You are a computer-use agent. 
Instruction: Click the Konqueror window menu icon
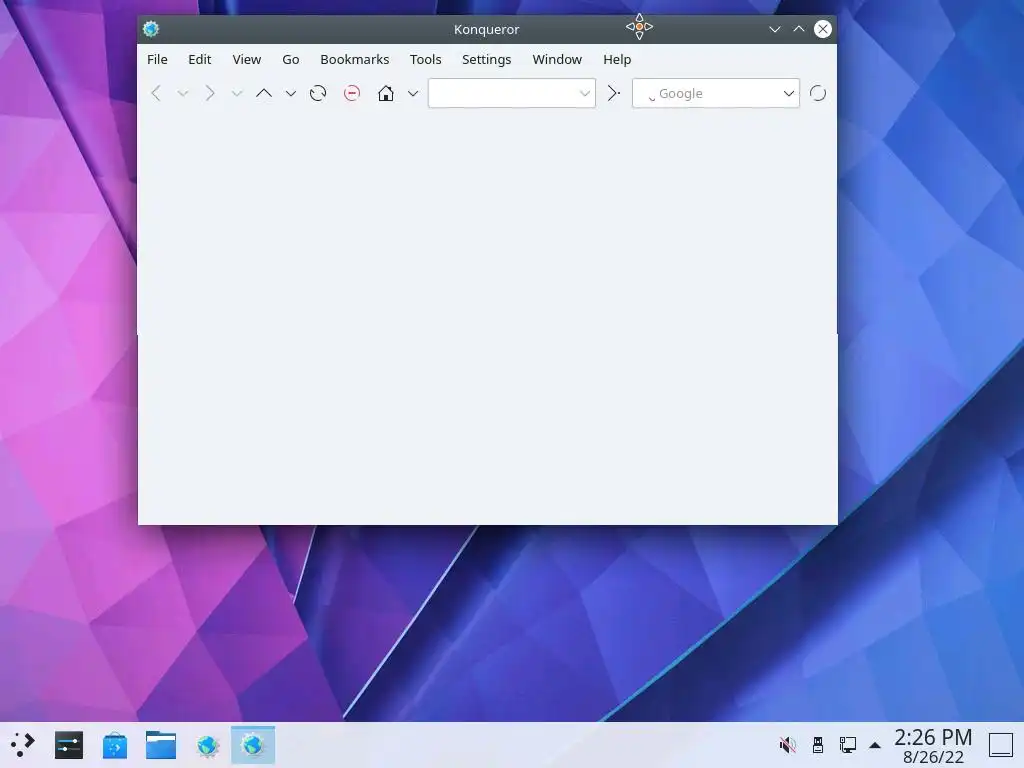pos(151,29)
